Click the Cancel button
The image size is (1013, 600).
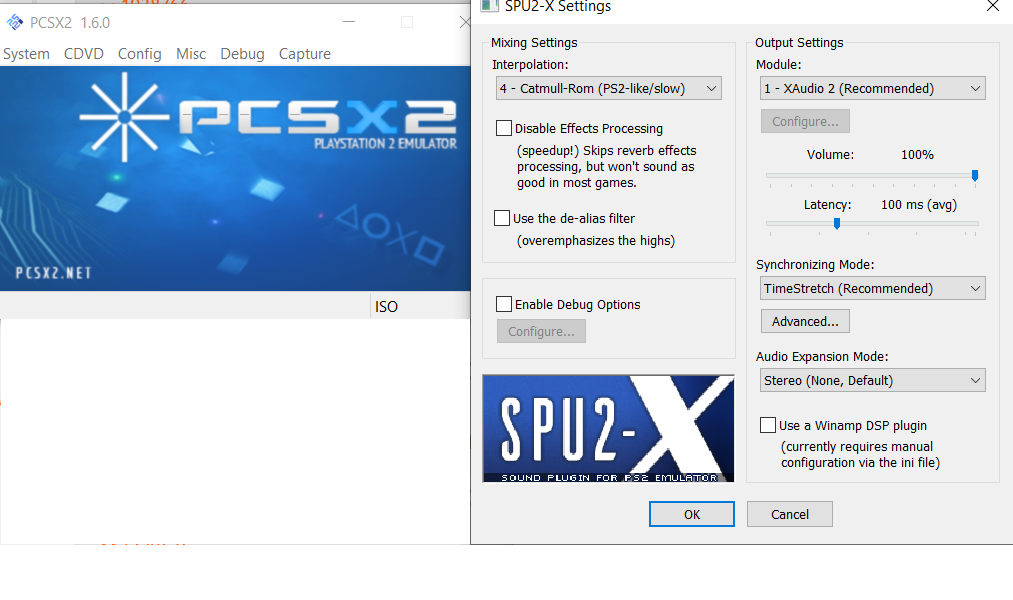[789, 514]
